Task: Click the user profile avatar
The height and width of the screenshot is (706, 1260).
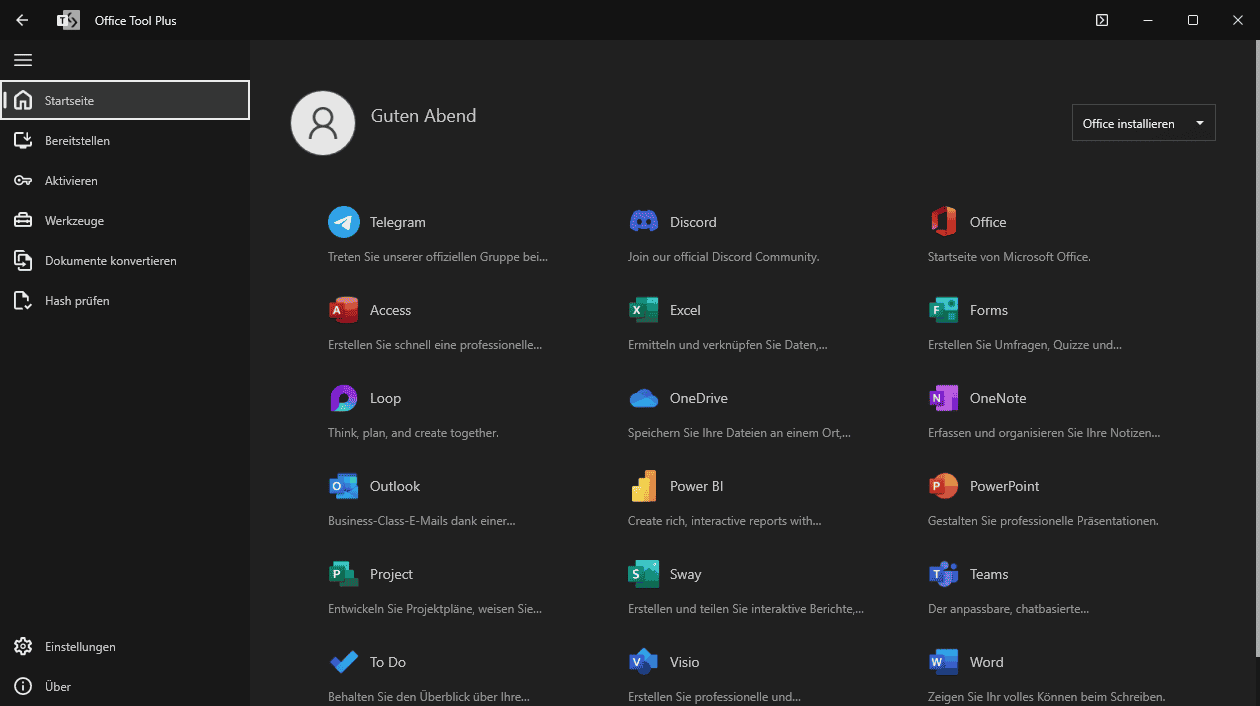Action: coord(323,123)
